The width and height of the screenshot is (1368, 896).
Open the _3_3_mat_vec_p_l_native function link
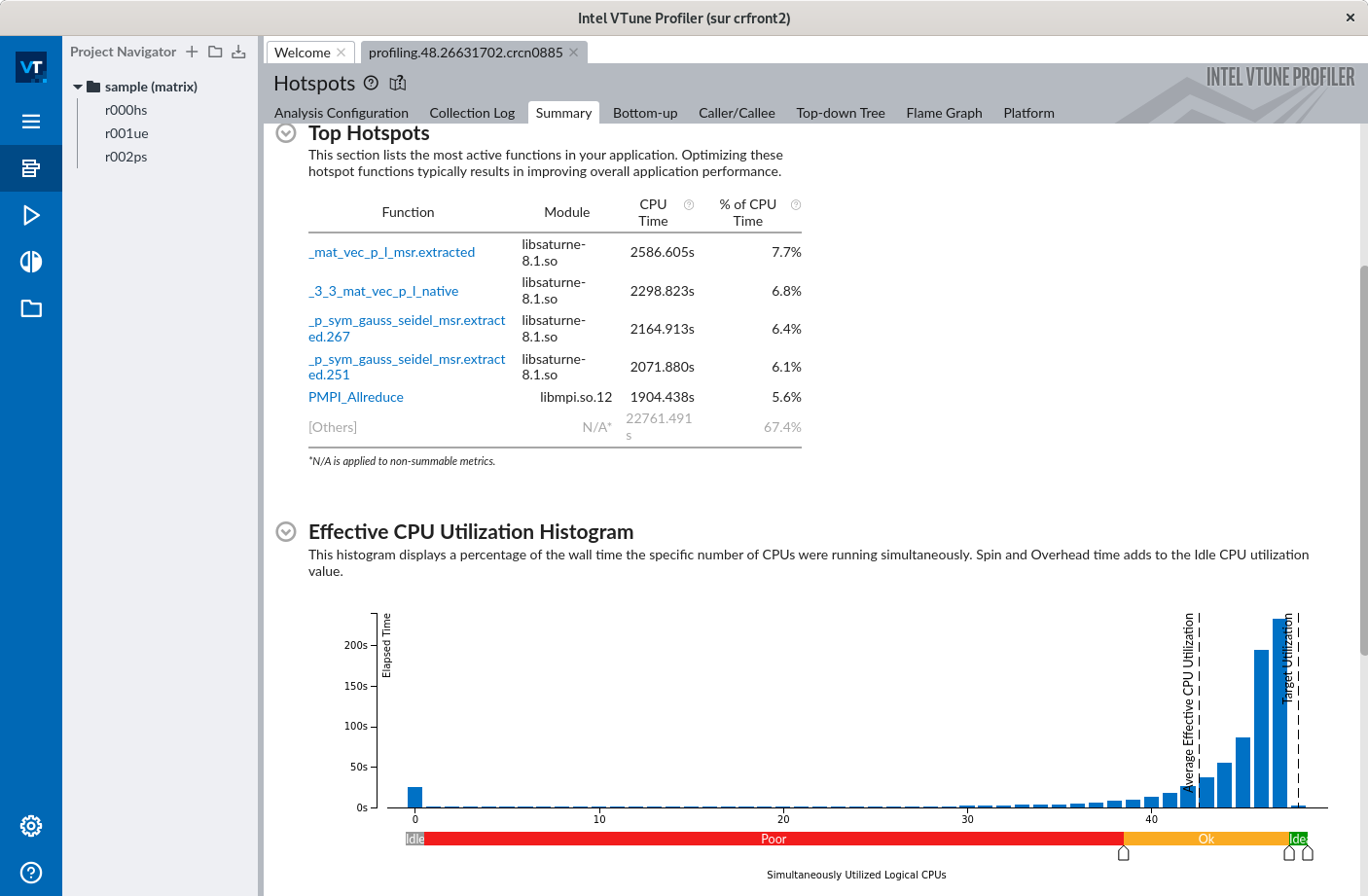tap(383, 291)
